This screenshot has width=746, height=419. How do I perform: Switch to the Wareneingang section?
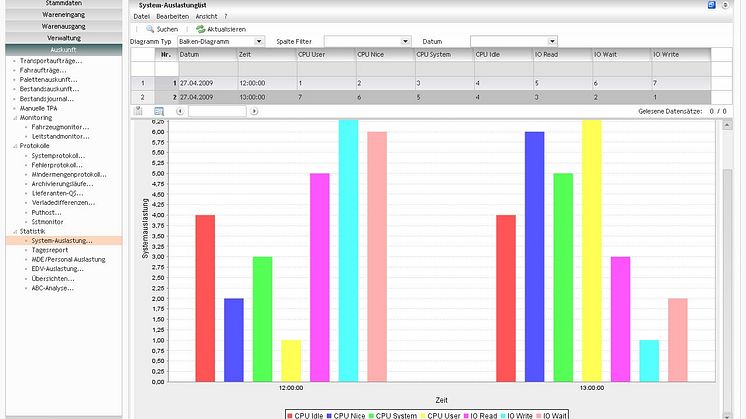[x=64, y=15]
